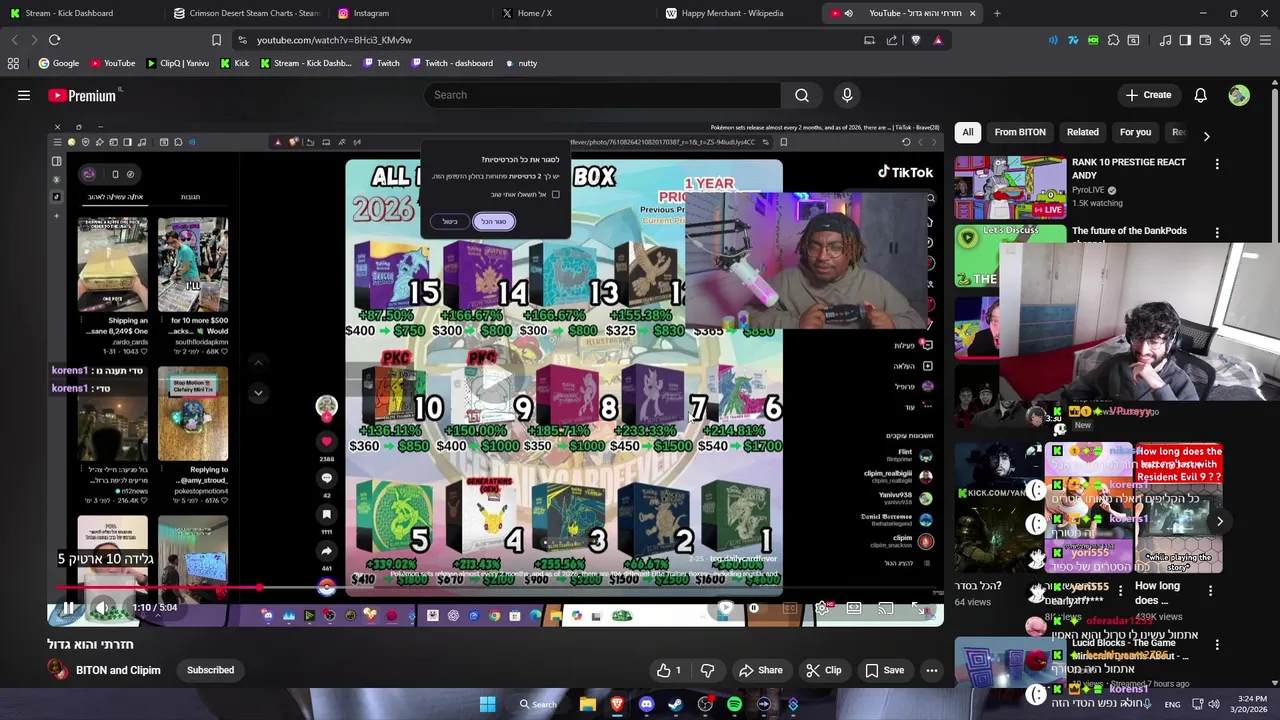Open Brave VPN shield icon

click(1245, 40)
